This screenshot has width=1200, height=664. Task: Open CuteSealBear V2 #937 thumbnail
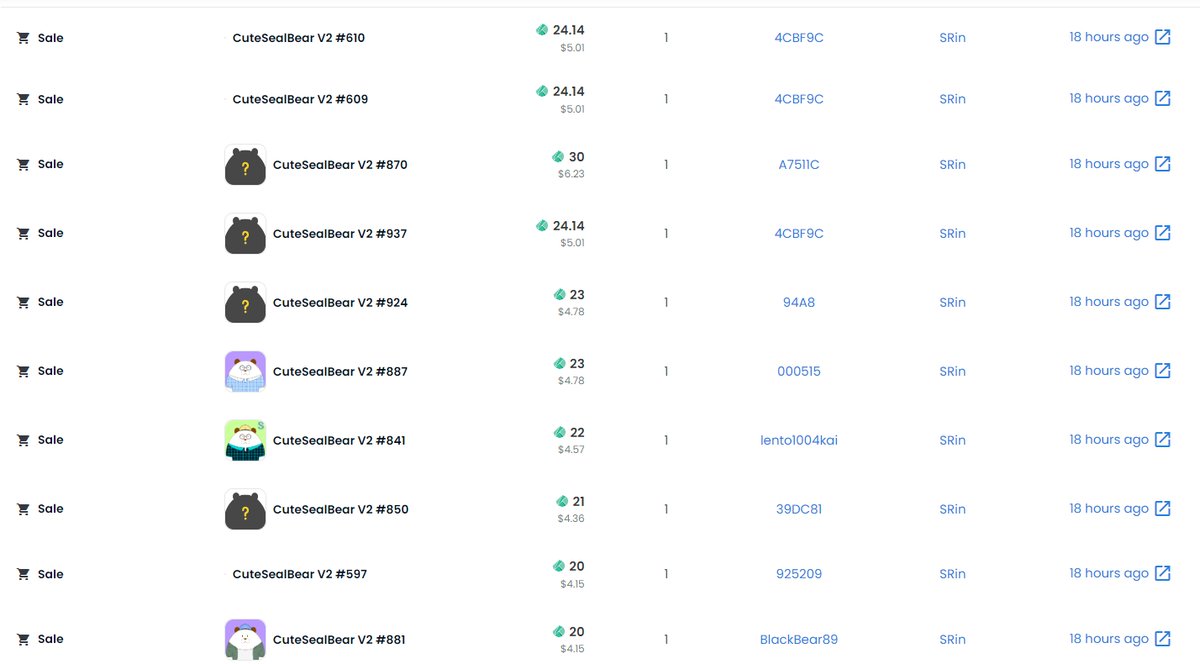[x=245, y=233]
